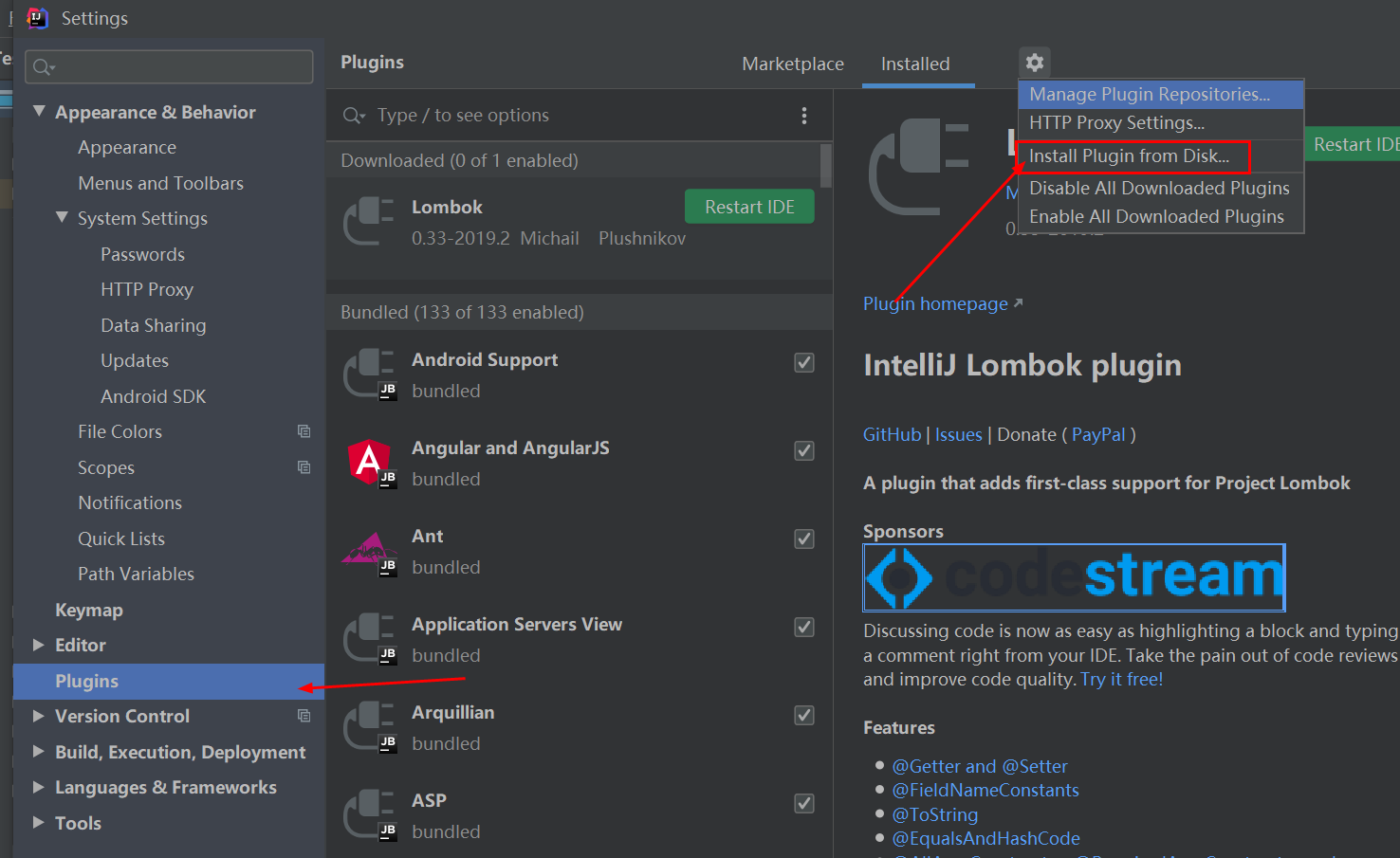Click the plugin list scrollbar thumb
The height and width of the screenshot is (858, 1400).
tap(826, 165)
